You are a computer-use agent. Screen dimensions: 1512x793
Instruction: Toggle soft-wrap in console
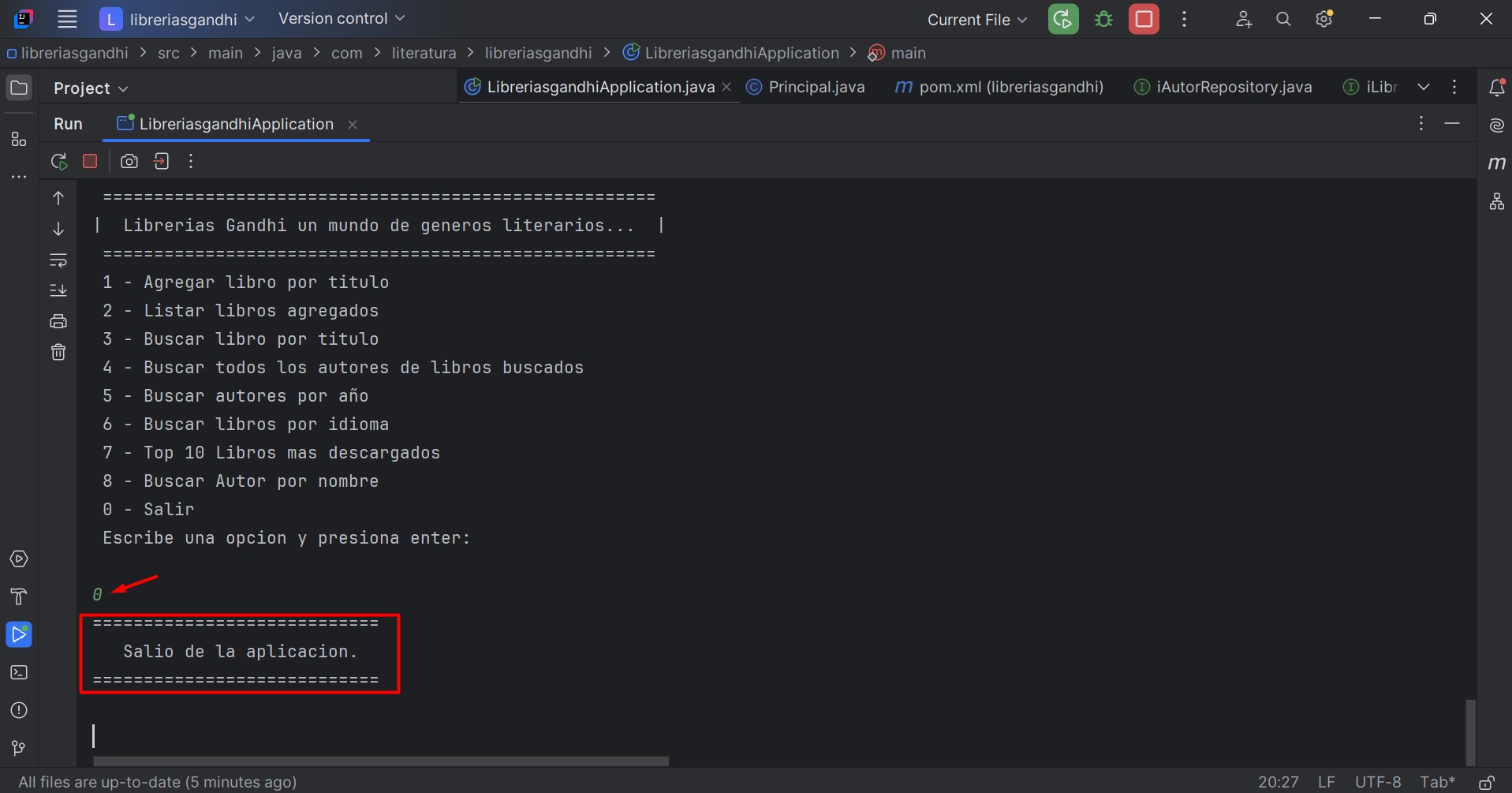point(58,260)
